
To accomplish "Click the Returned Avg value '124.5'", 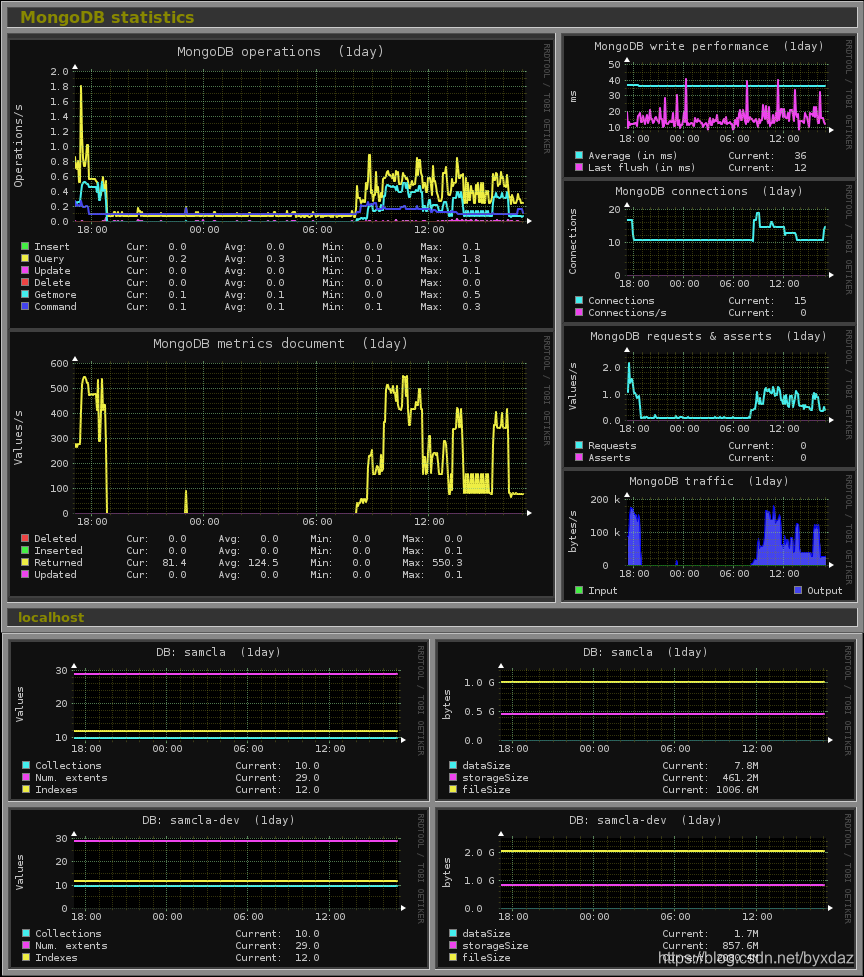I will coord(263,563).
